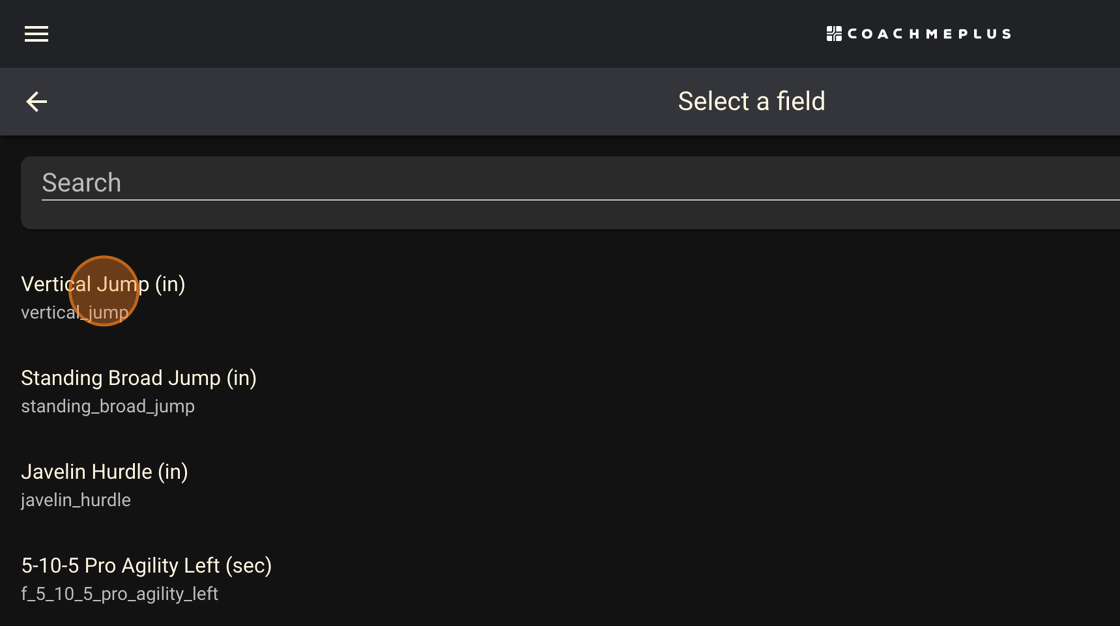Tap the orange highlight circle on Vertical Jump
Screen dimensions: 1120x626
104,291
